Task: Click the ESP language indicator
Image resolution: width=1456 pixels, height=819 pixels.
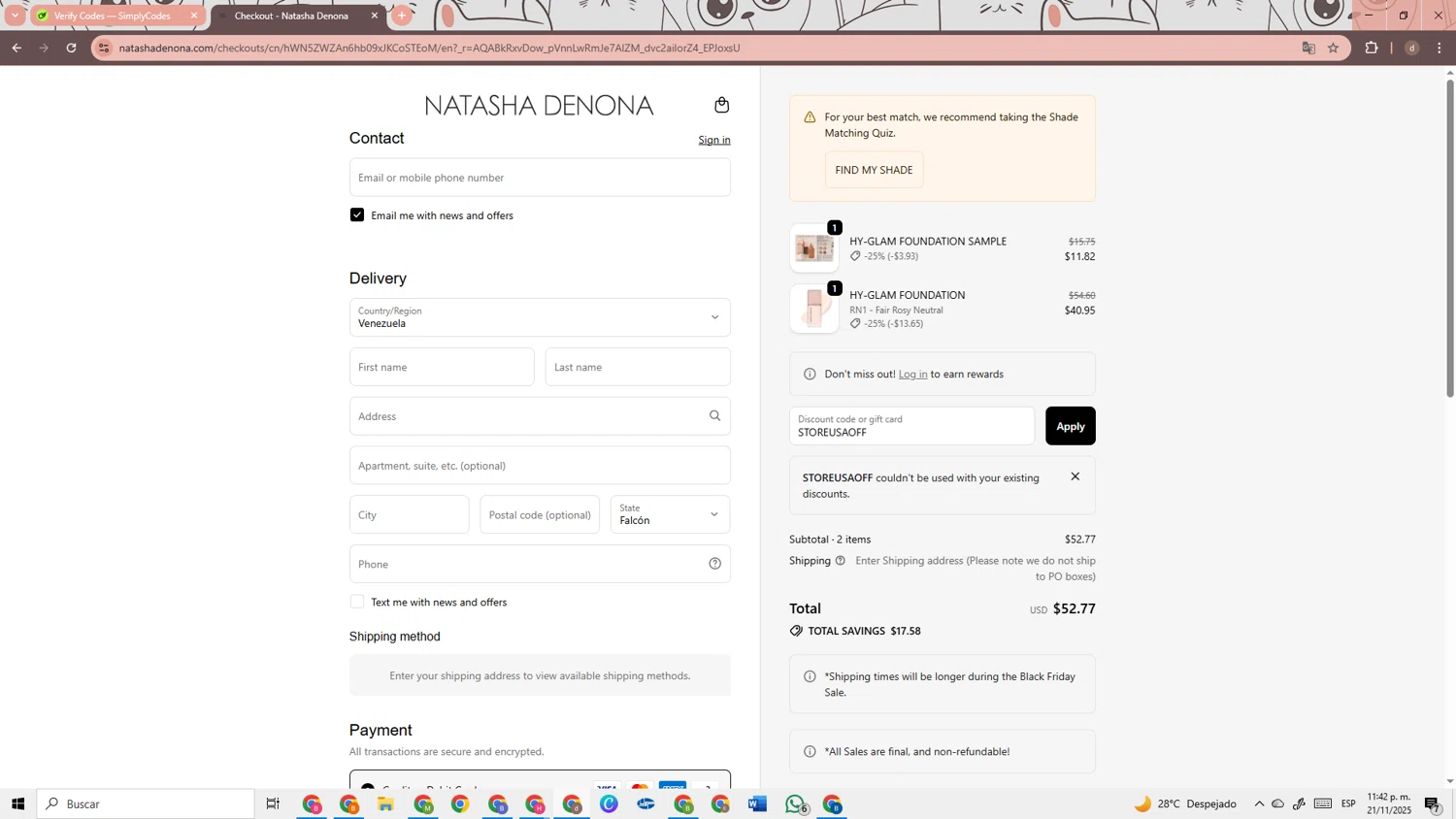Action: pyautogui.click(x=1348, y=804)
